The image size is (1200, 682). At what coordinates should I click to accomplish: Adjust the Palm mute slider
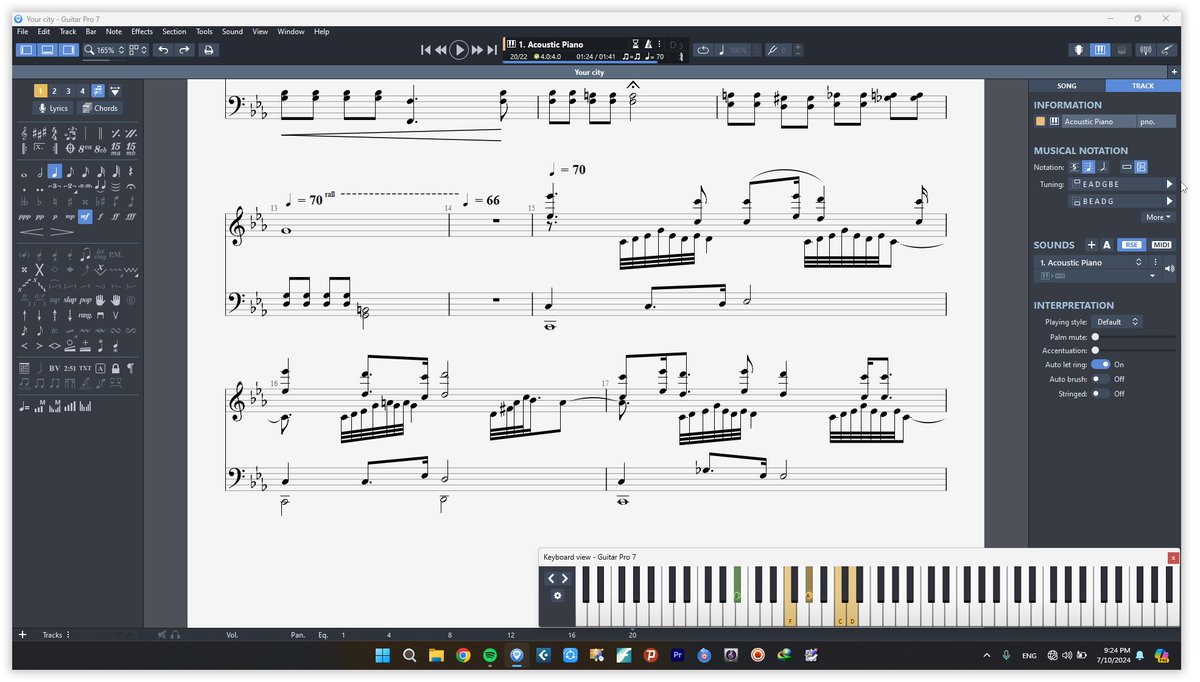[x=1134, y=337]
